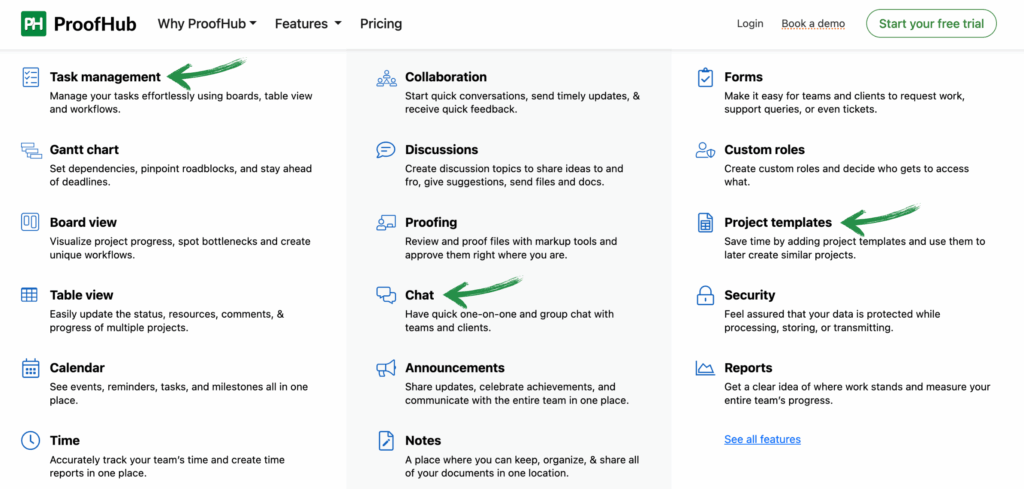
Task: Click 'See events, reminders, tasks' description
Action: tap(178, 393)
